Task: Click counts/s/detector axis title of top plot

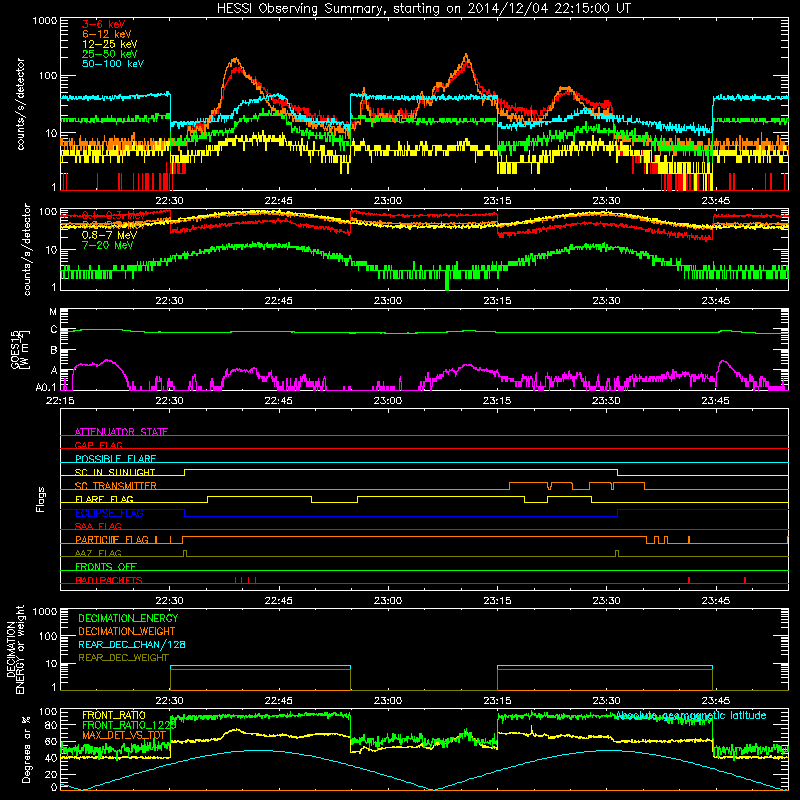Action: [20, 104]
